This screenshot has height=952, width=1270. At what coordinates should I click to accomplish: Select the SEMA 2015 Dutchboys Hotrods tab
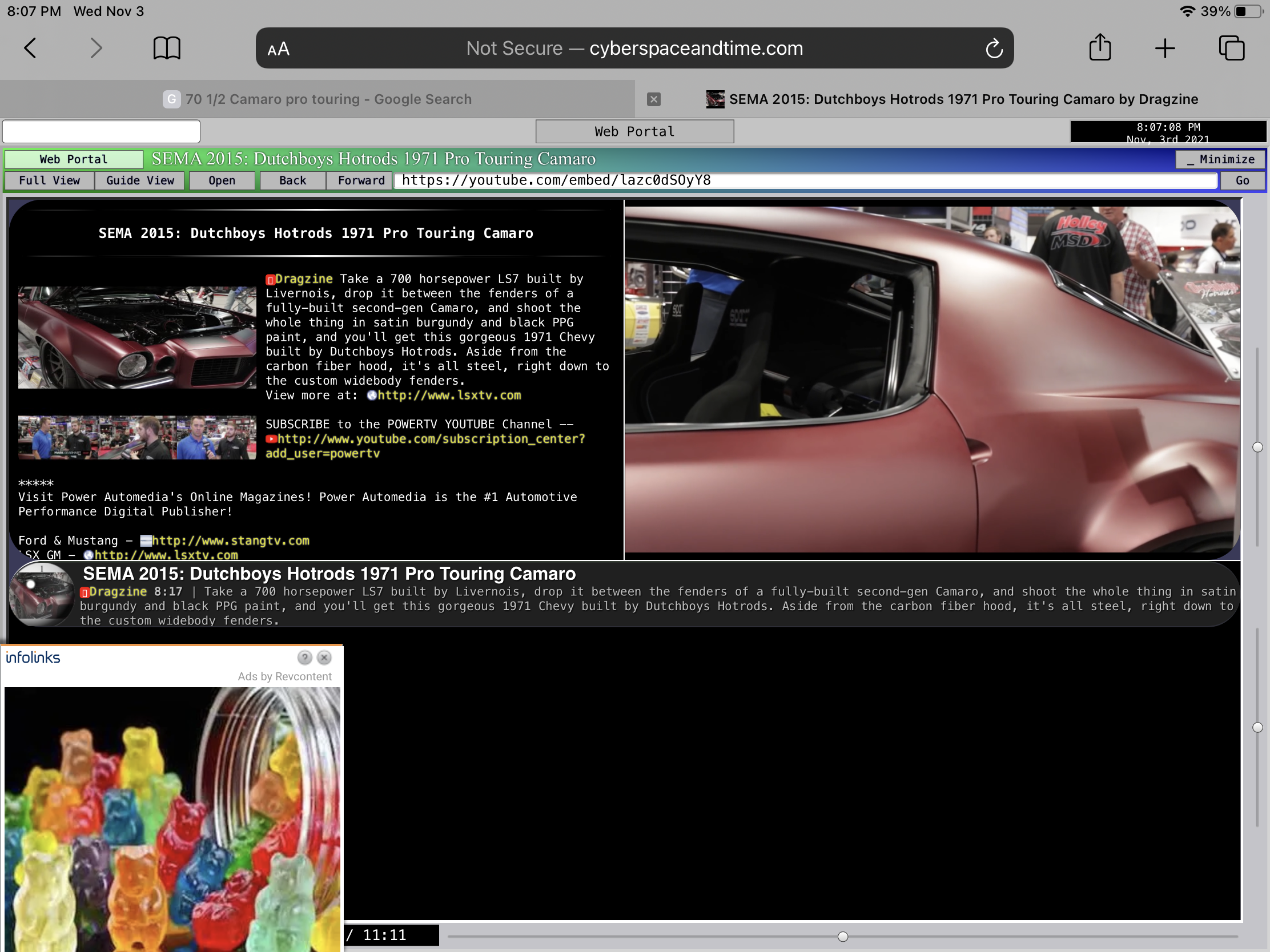[x=952, y=99]
